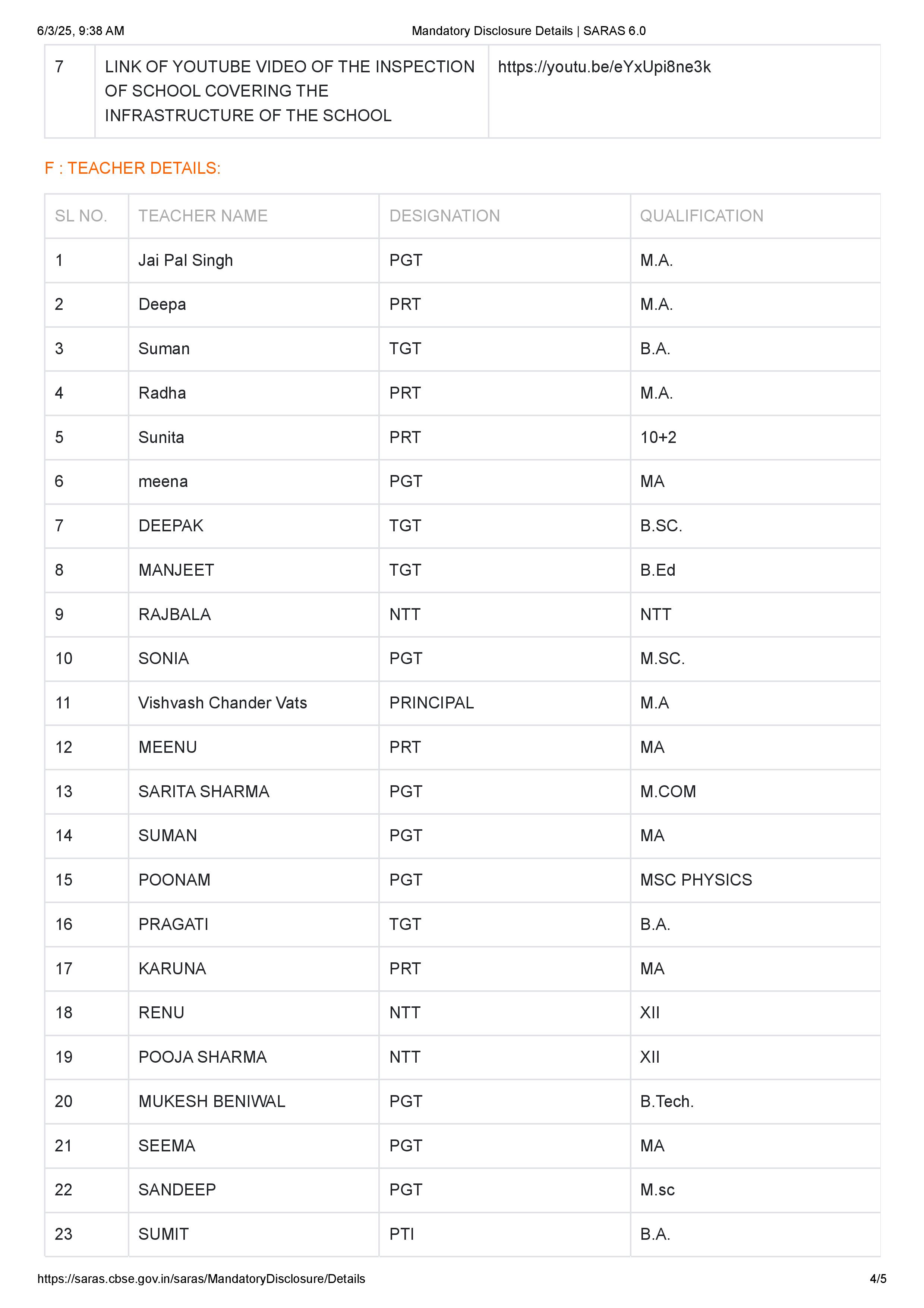
Task: Select the F : TEACHER DETAILS heading
Action: (133, 168)
